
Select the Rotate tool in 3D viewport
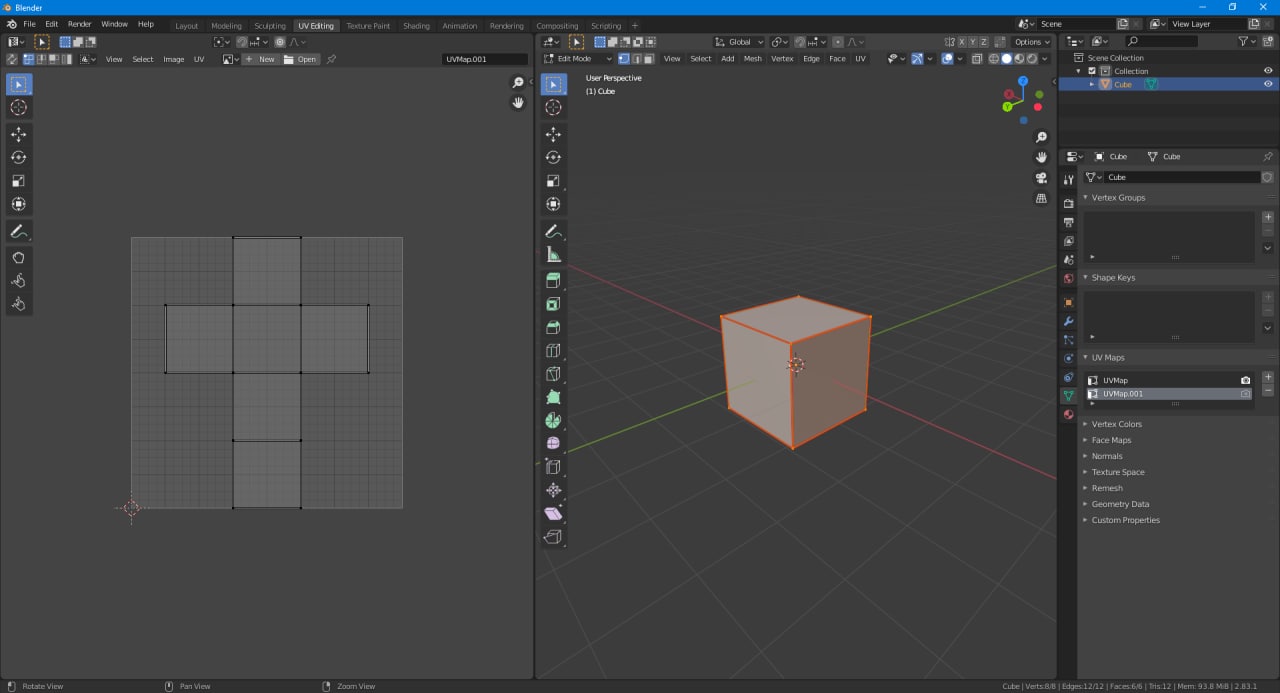pos(553,158)
